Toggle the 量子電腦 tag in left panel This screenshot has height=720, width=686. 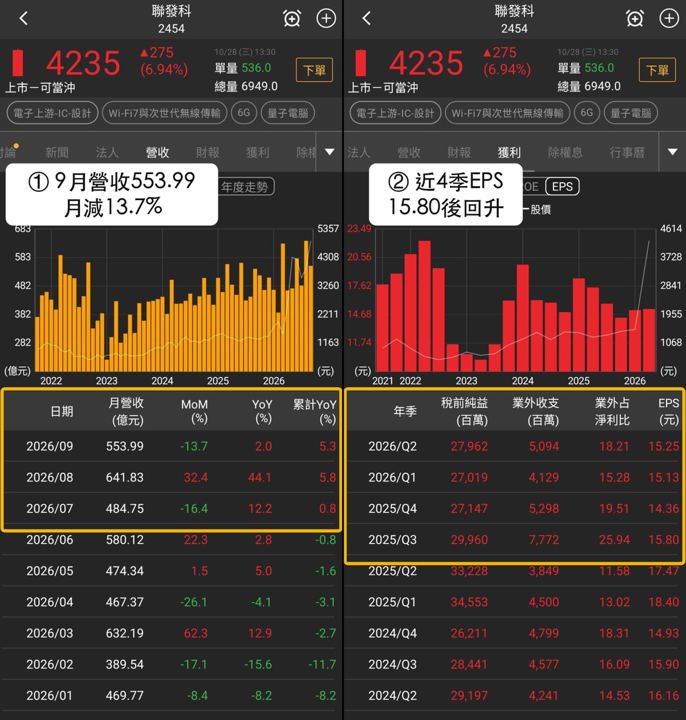tap(288, 113)
